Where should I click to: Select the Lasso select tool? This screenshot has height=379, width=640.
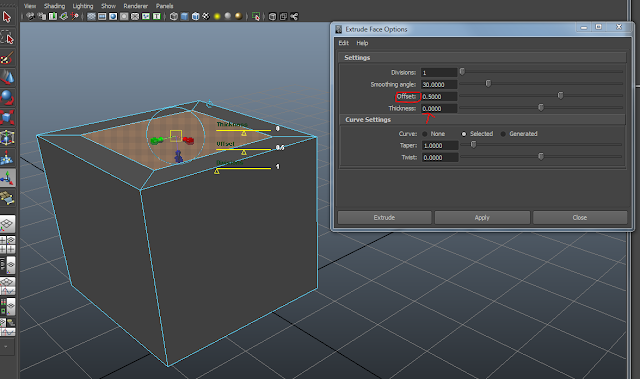click(7, 38)
